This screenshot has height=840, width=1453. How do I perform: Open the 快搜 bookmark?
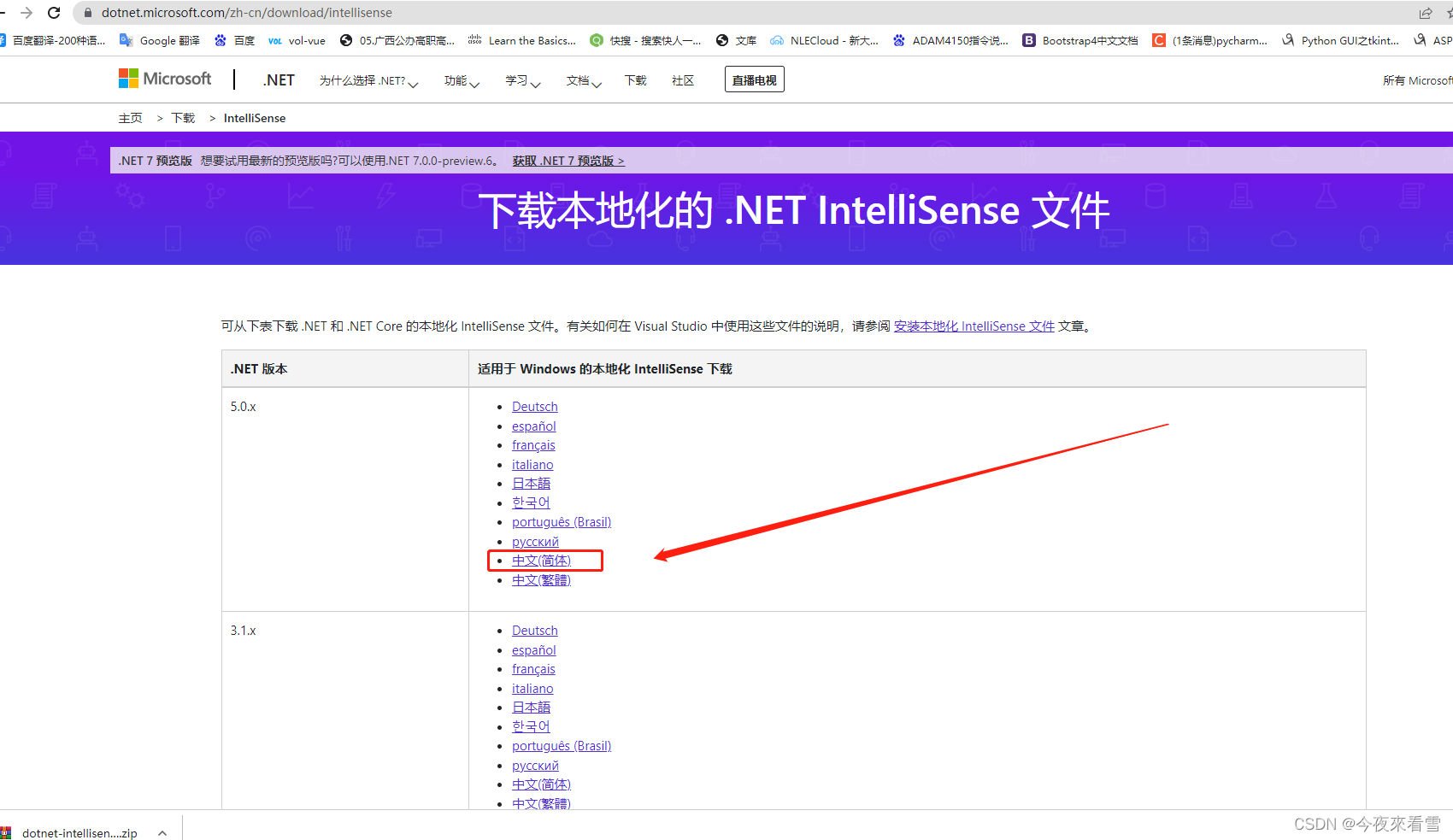(645, 40)
